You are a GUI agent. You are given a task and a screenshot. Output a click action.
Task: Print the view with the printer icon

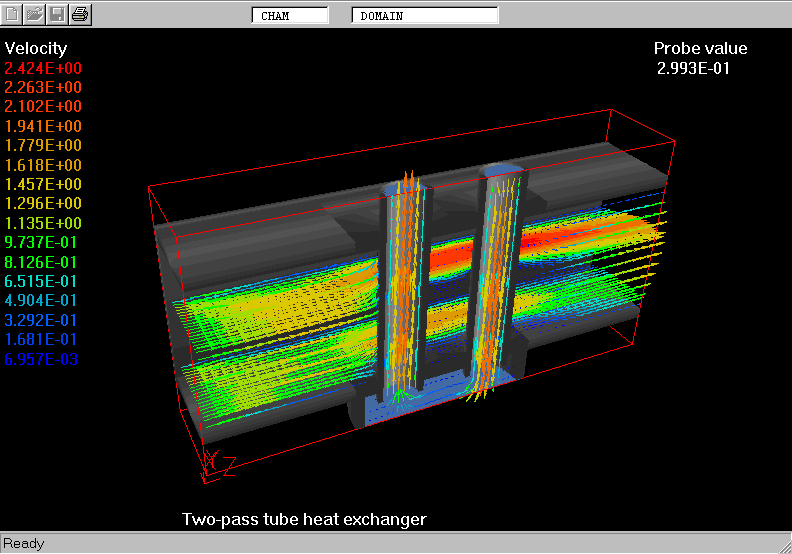81,14
